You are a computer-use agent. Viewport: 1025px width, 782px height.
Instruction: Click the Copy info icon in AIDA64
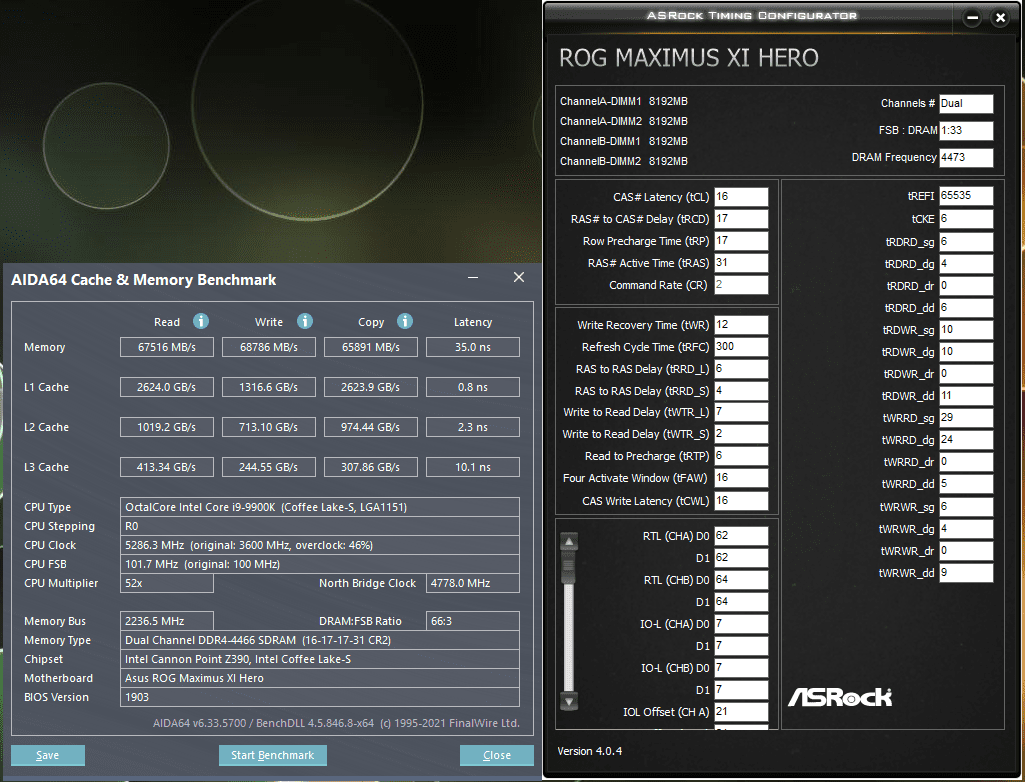[x=405, y=321]
